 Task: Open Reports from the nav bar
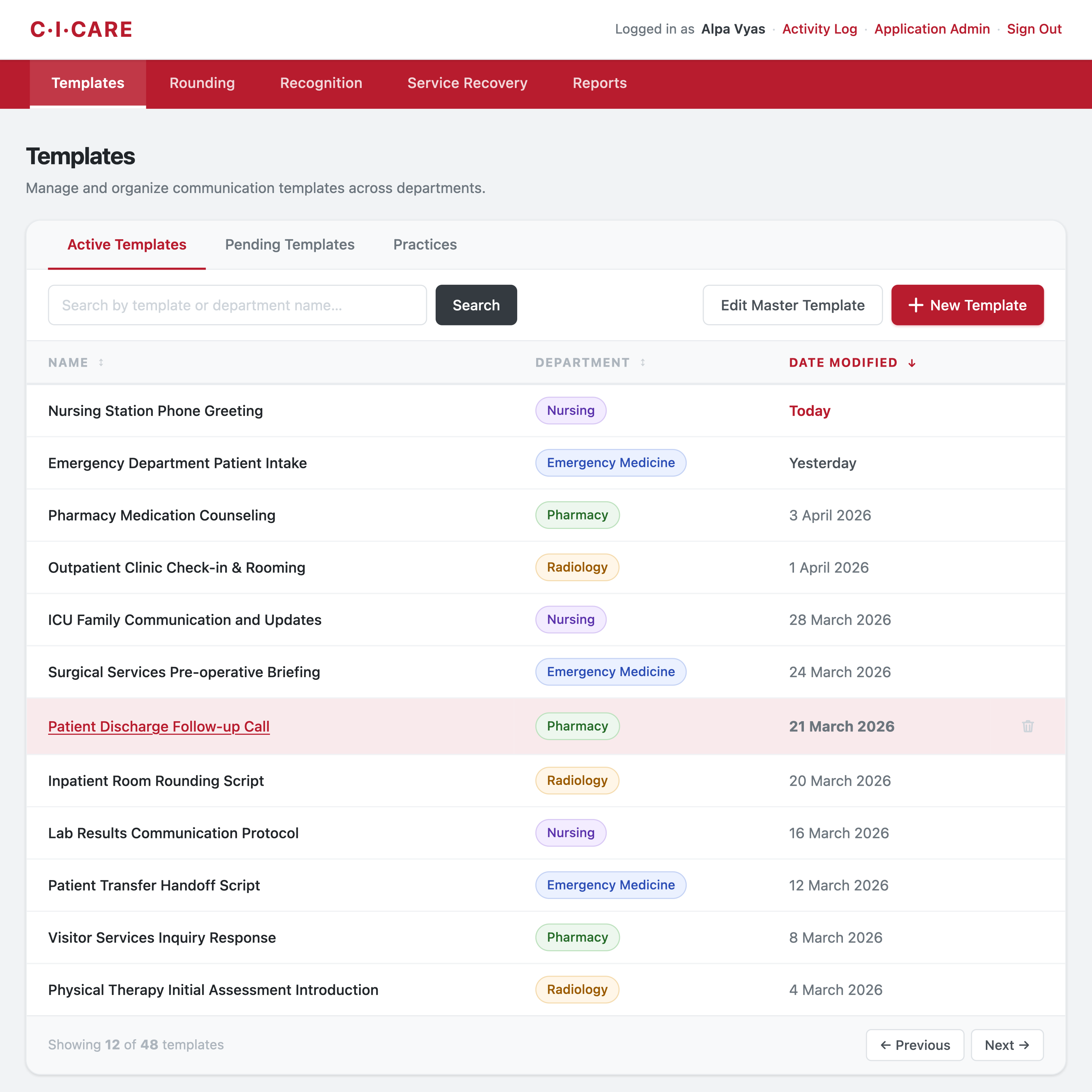[599, 83]
